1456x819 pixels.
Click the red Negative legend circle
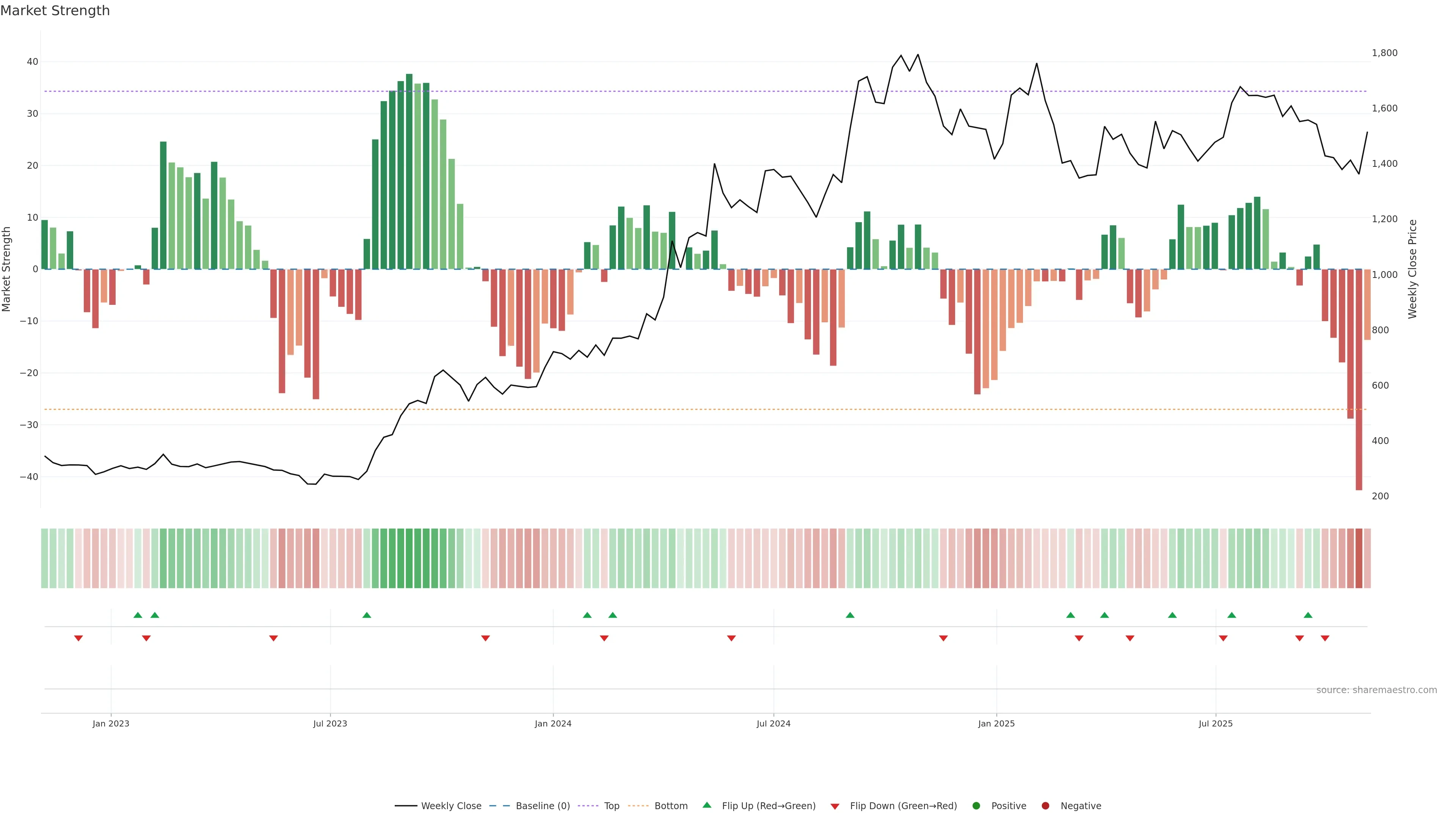pyautogui.click(x=1045, y=806)
